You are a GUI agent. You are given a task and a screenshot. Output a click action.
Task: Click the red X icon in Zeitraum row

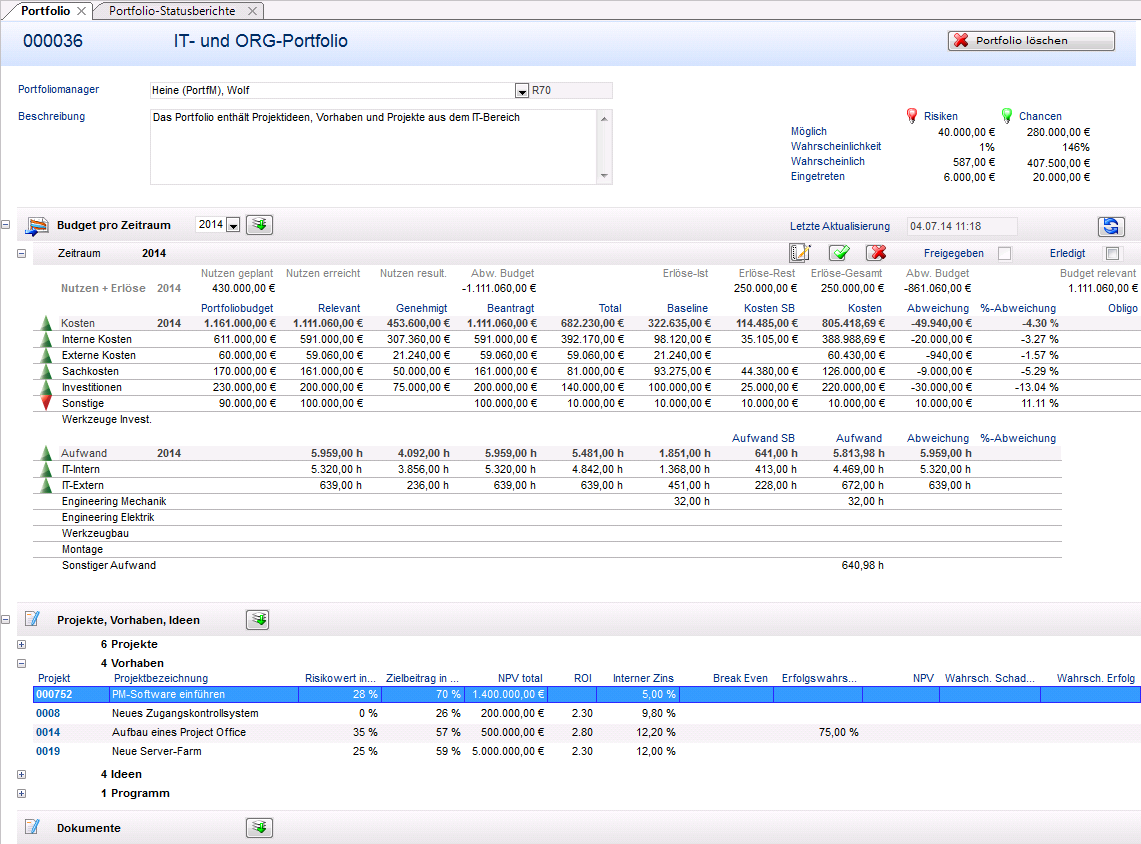876,253
